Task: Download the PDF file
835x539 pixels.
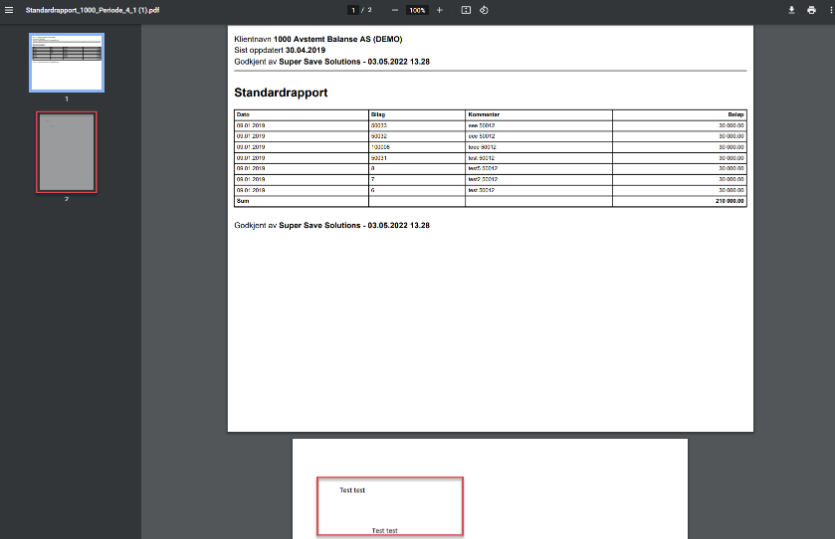Action: 791,10
